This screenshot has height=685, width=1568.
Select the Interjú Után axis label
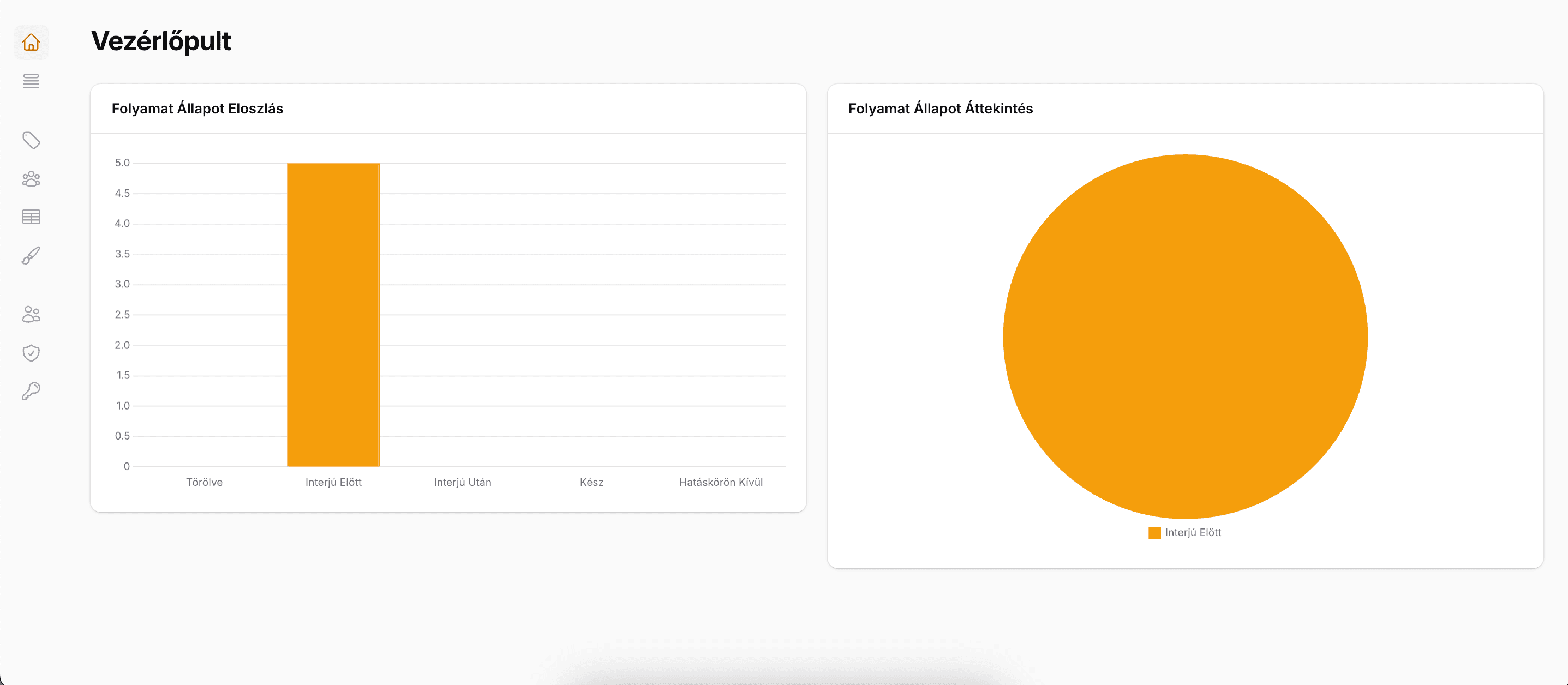pos(462,482)
